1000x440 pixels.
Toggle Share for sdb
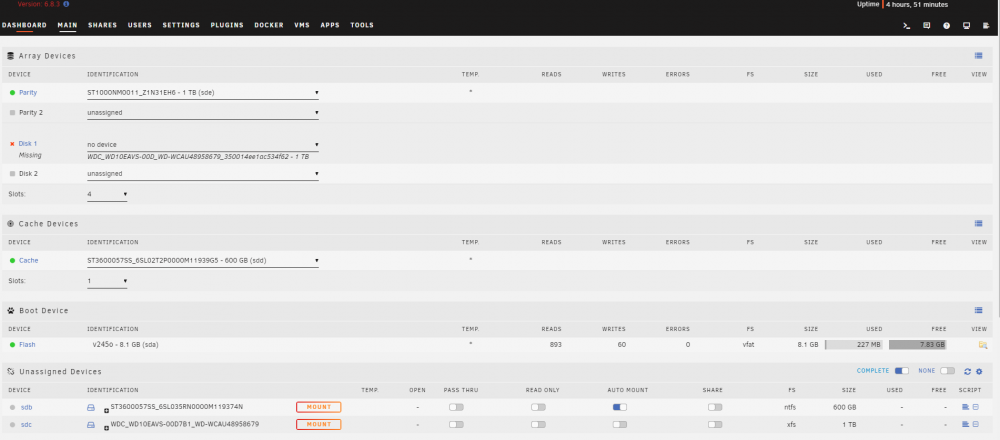715,407
